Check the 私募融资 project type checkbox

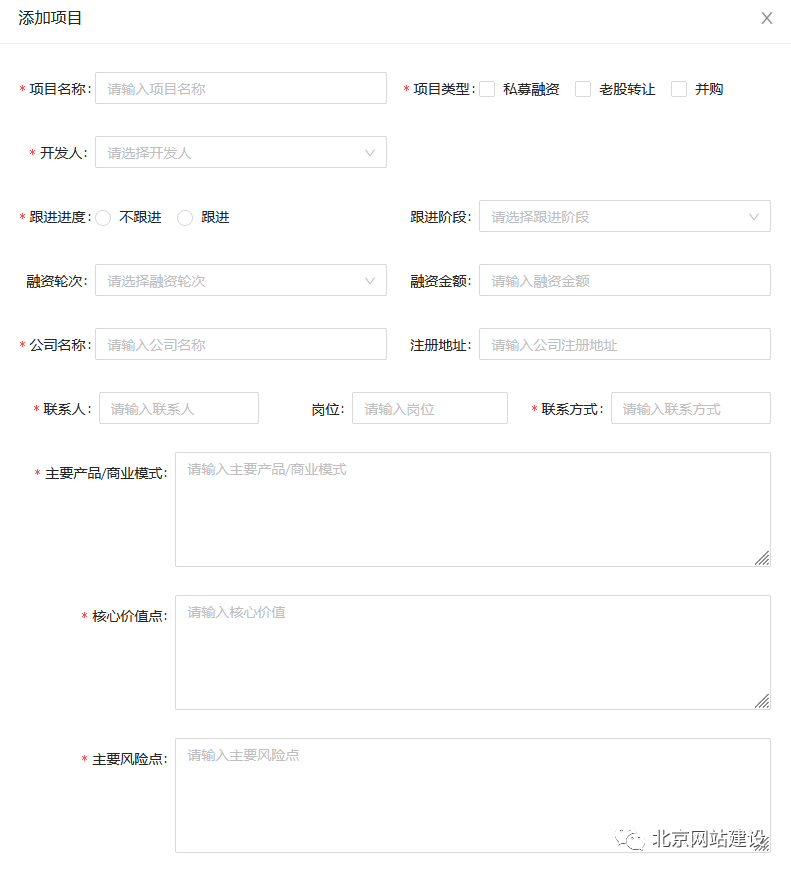[x=487, y=89]
